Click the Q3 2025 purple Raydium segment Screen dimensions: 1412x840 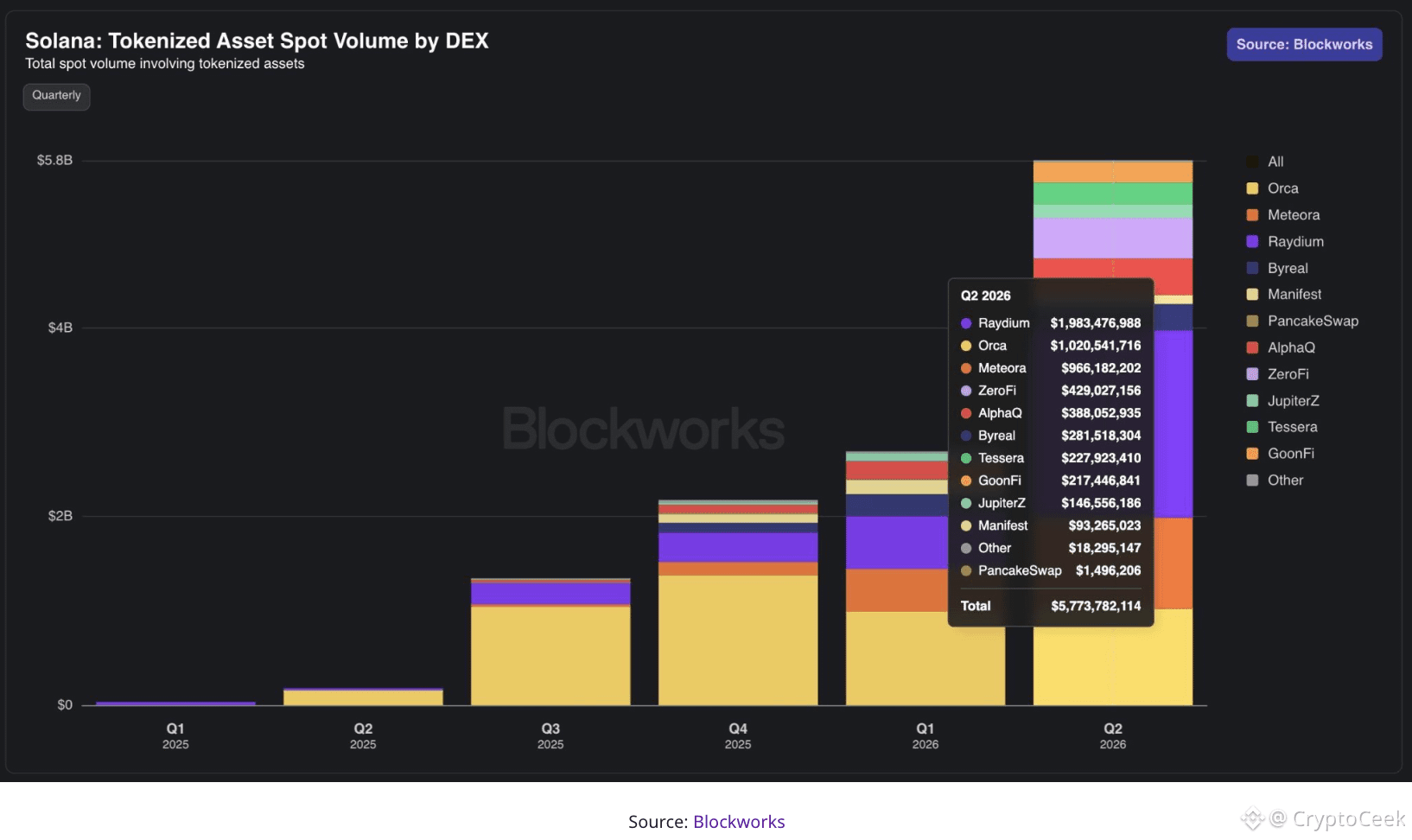pyautogui.click(x=550, y=593)
